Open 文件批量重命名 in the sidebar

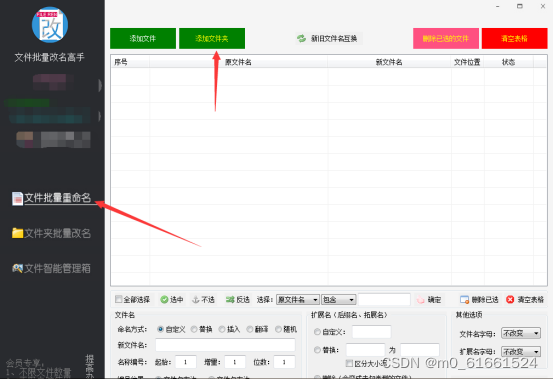pyautogui.click(x=52, y=198)
